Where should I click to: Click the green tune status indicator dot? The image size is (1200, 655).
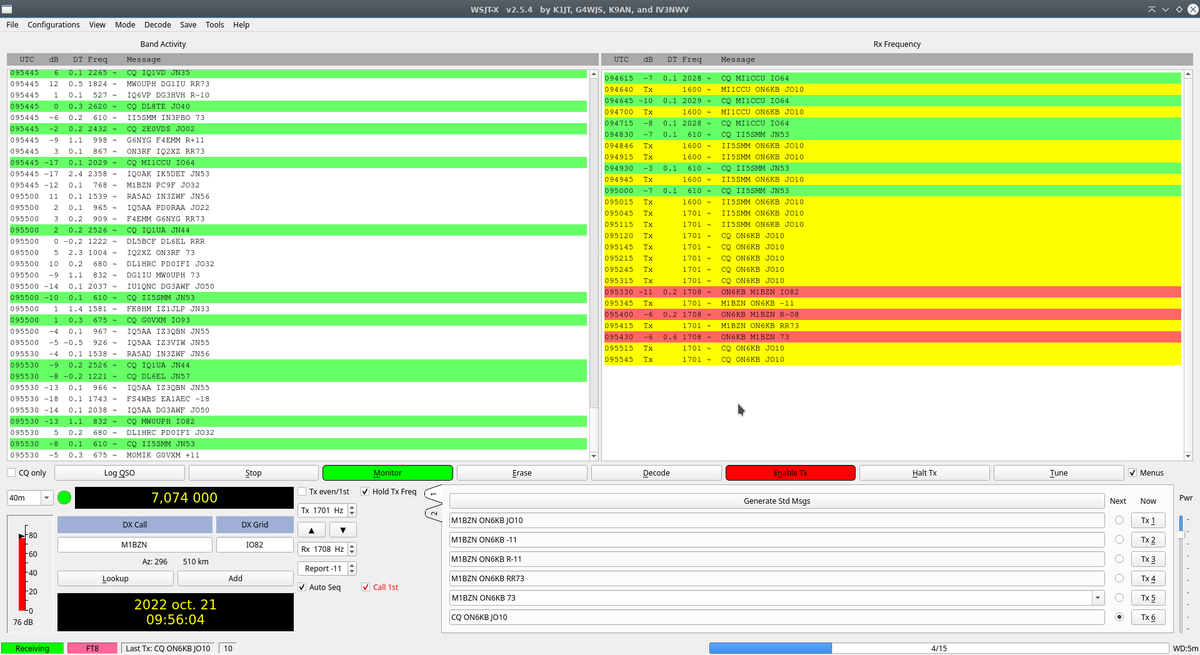point(65,497)
